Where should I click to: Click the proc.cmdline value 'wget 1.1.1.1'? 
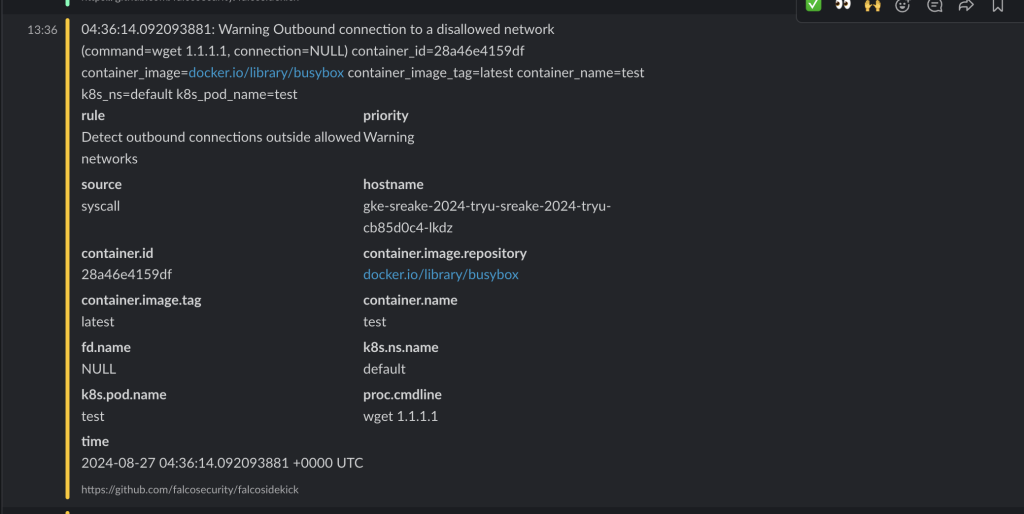coord(400,416)
